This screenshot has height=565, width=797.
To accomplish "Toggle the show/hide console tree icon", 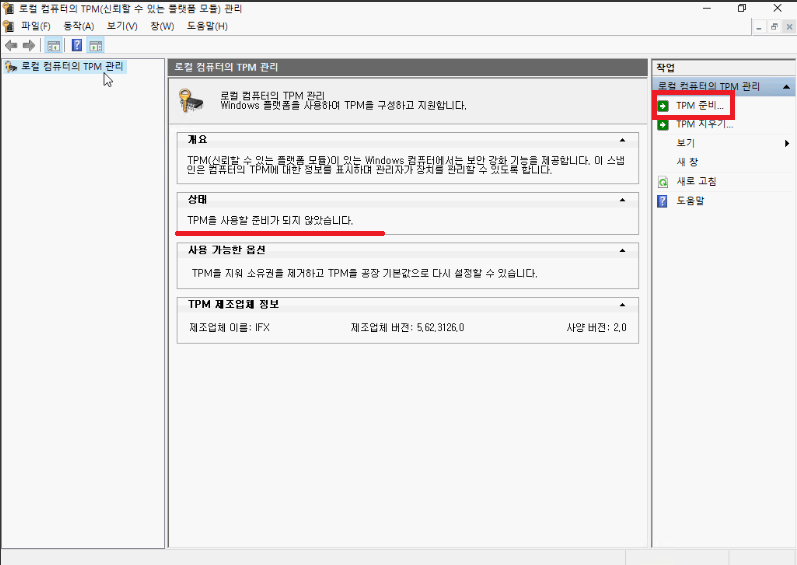I will click(x=53, y=46).
